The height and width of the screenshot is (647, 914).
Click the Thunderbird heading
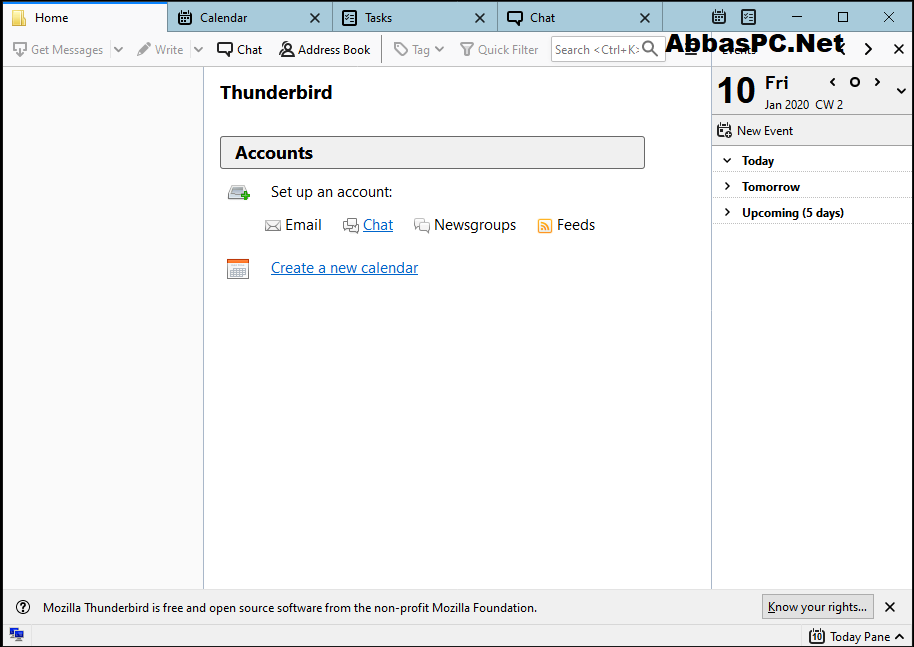[276, 93]
